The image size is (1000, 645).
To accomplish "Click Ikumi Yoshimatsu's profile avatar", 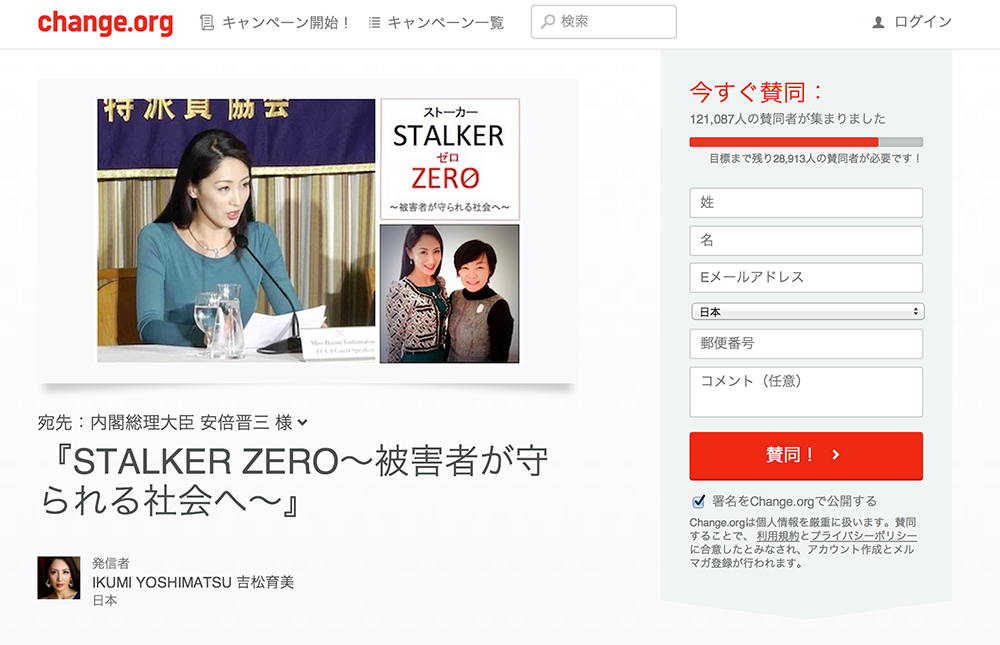I will point(59,578).
